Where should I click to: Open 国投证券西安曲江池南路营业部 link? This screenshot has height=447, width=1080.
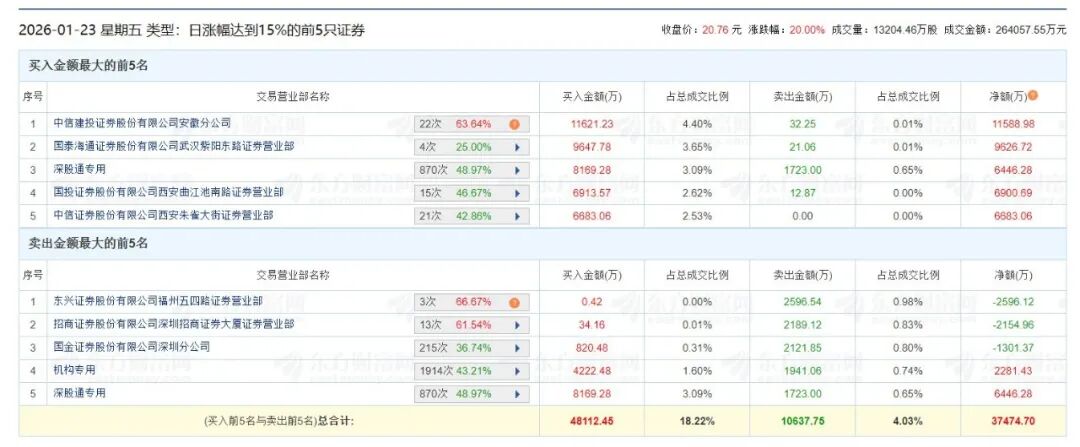click(168, 192)
